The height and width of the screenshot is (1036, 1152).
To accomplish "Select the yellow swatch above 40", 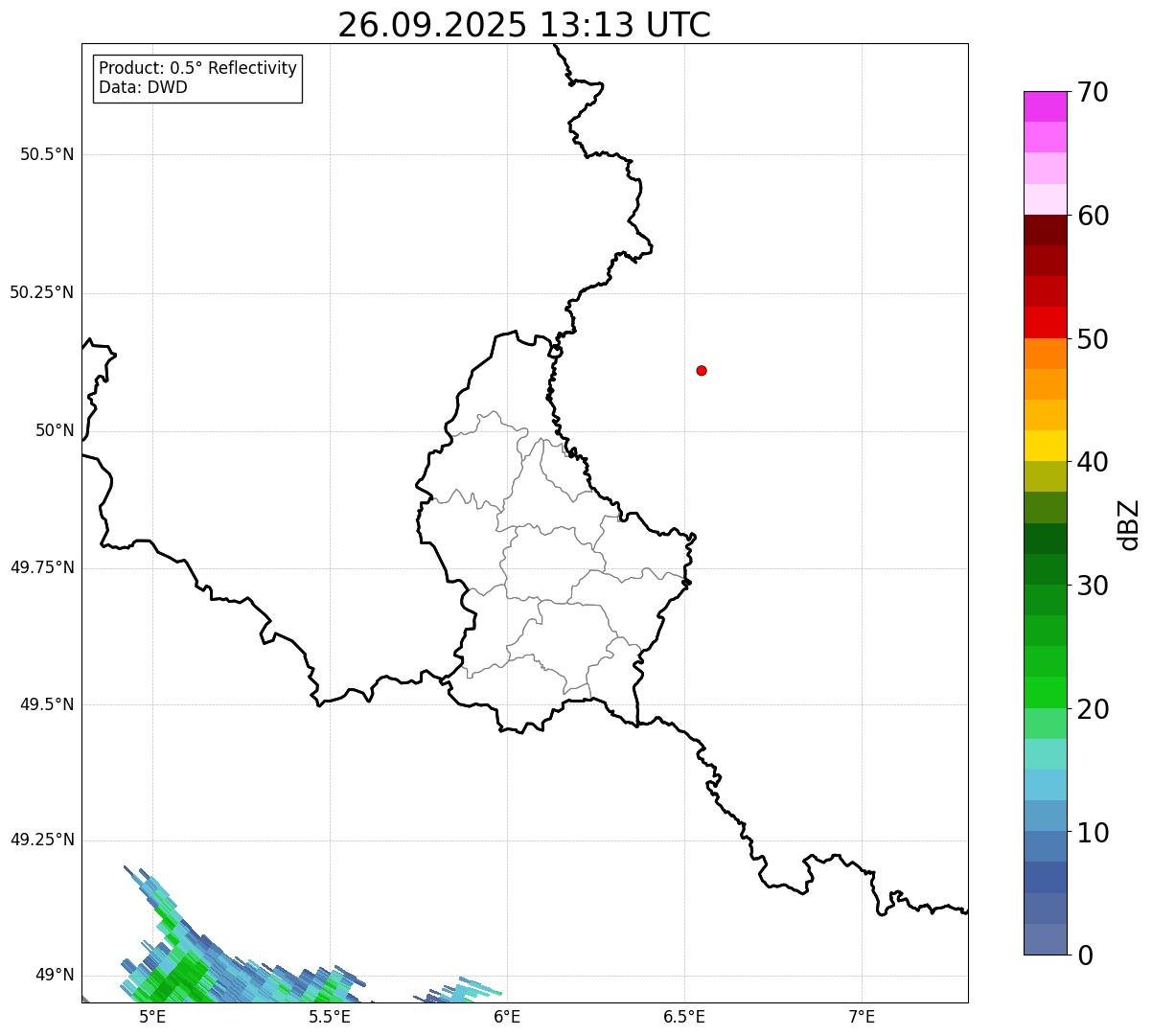I will click(1045, 446).
